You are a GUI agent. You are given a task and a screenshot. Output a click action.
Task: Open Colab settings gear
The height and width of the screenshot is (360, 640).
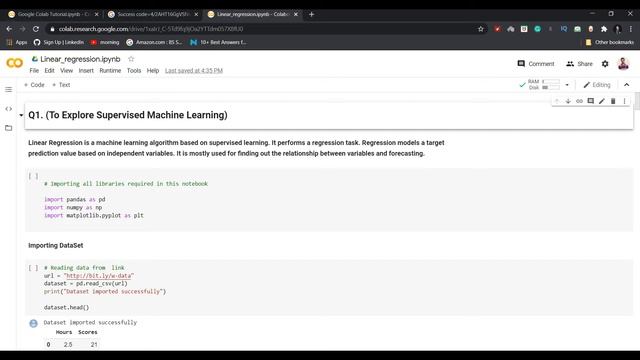(x=605, y=64)
